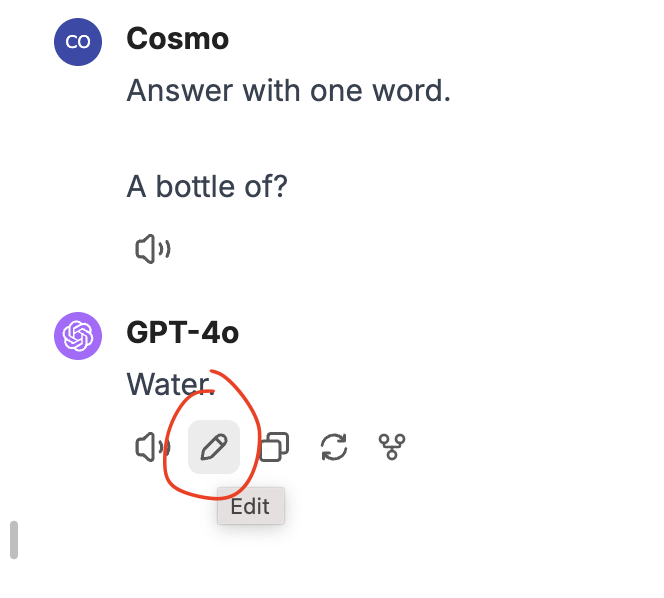Hit the circular arrows icon
This screenshot has width=664, height=598.
point(334,447)
